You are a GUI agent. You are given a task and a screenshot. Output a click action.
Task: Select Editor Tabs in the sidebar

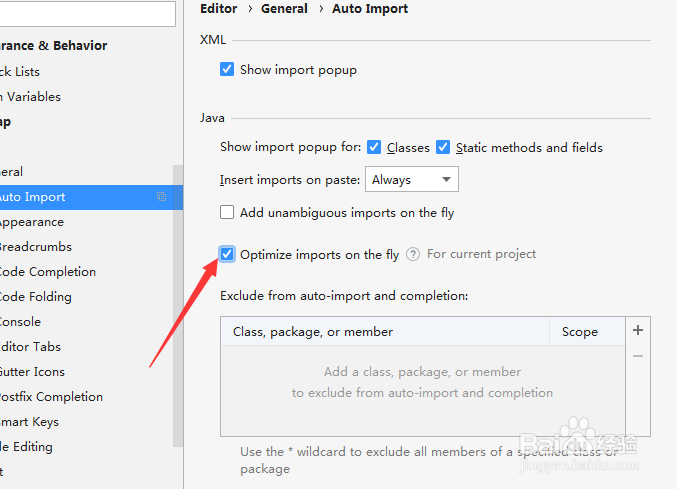click(31, 347)
